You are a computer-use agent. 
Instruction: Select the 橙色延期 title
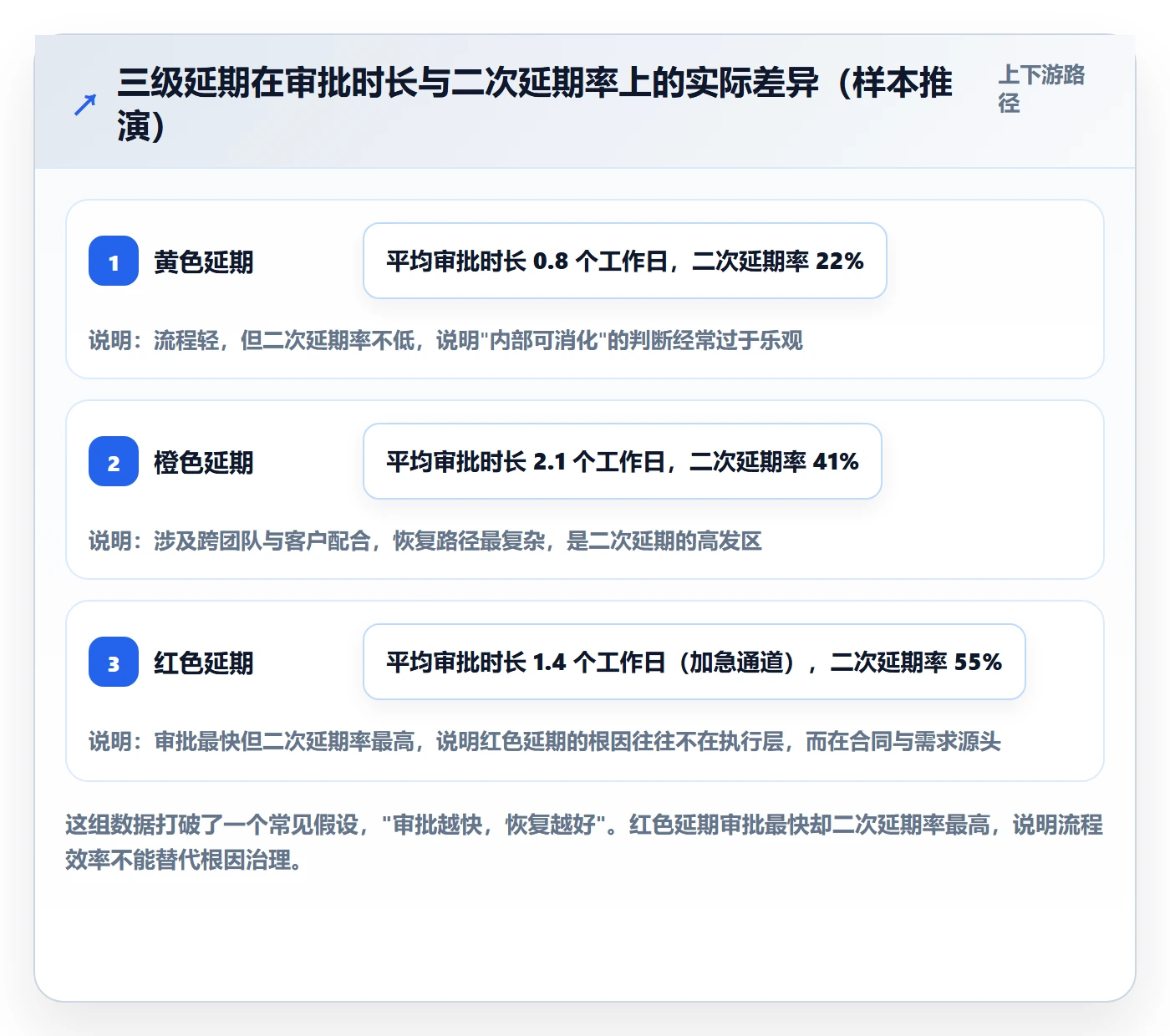[x=204, y=462]
